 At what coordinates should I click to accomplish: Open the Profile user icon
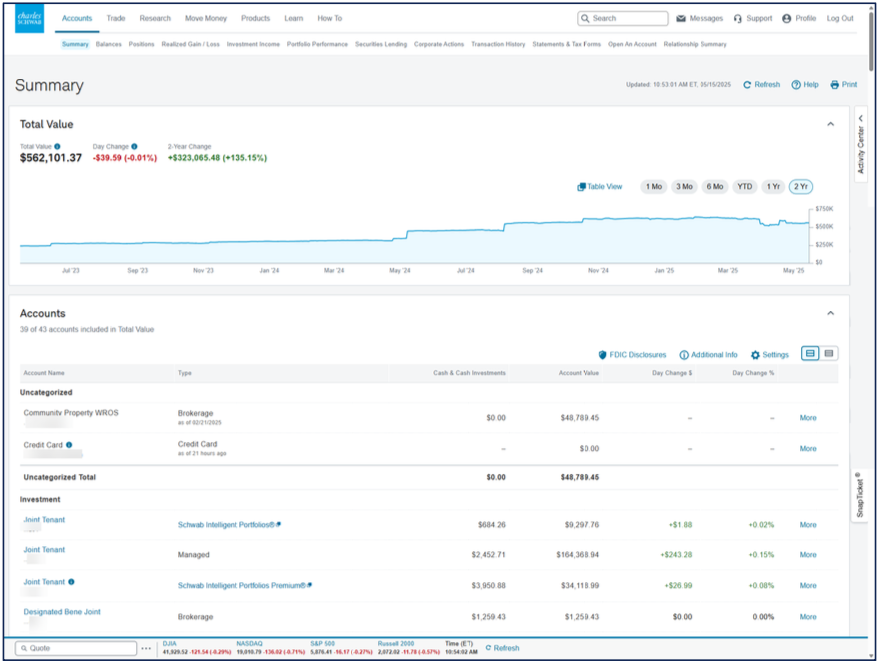coord(786,19)
